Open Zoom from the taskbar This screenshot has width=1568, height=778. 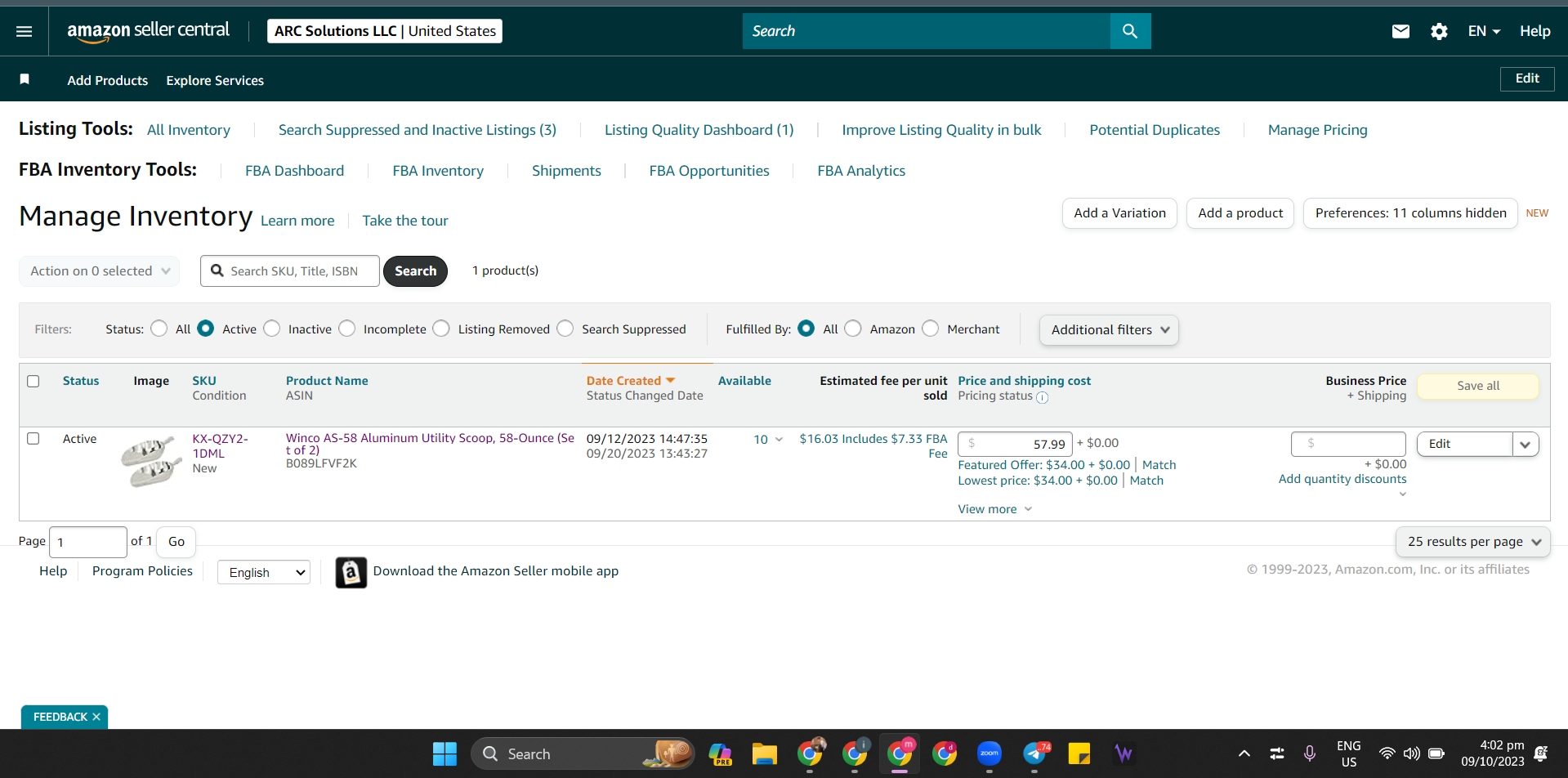[989, 753]
